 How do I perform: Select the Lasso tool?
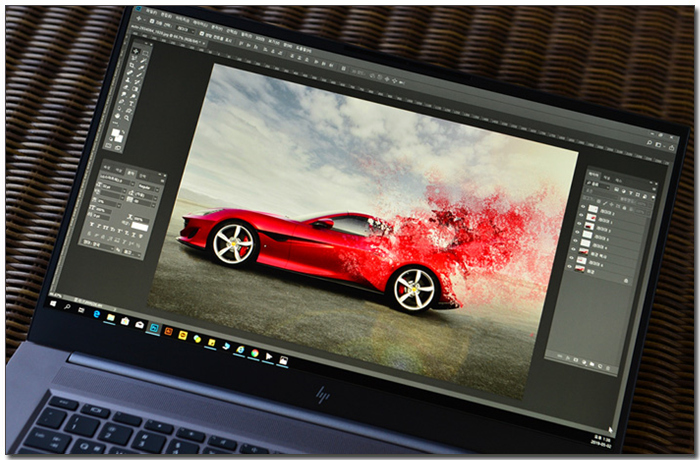tap(134, 58)
